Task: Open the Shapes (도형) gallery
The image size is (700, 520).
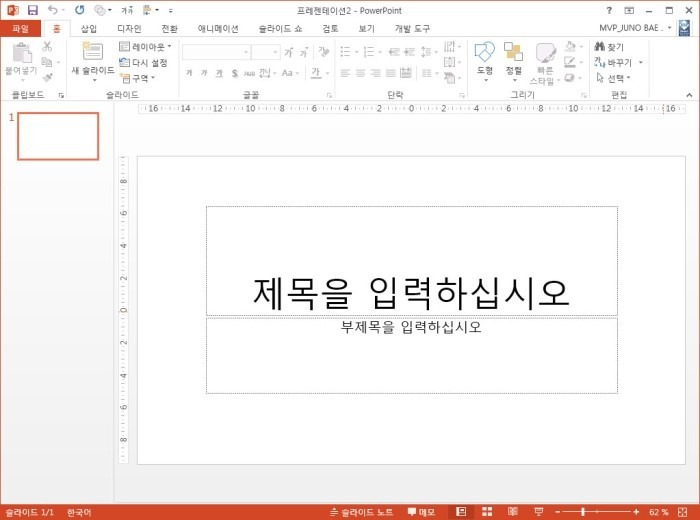Action: pyautogui.click(x=485, y=62)
